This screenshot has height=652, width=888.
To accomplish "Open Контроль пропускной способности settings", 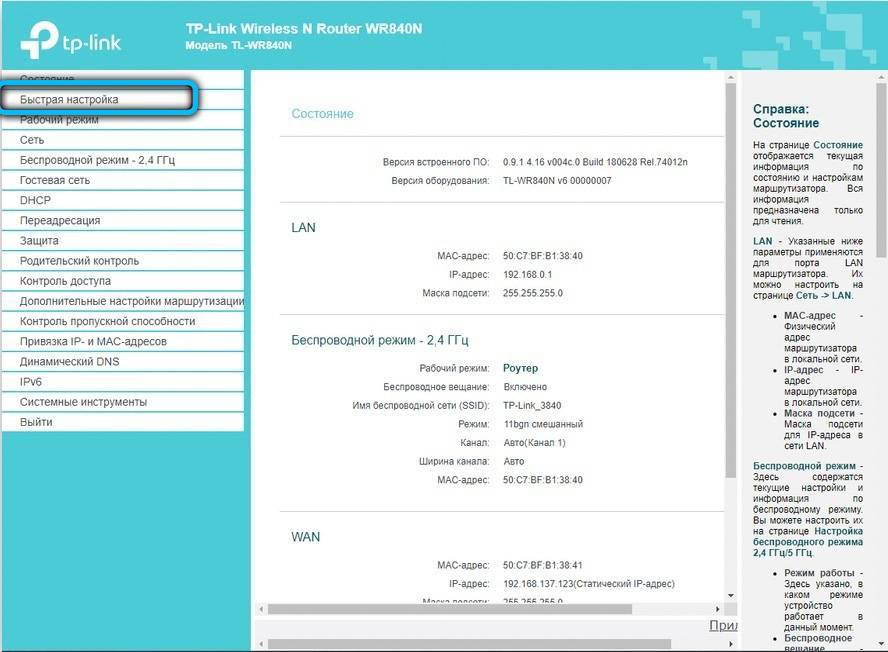I will [x=107, y=321].
